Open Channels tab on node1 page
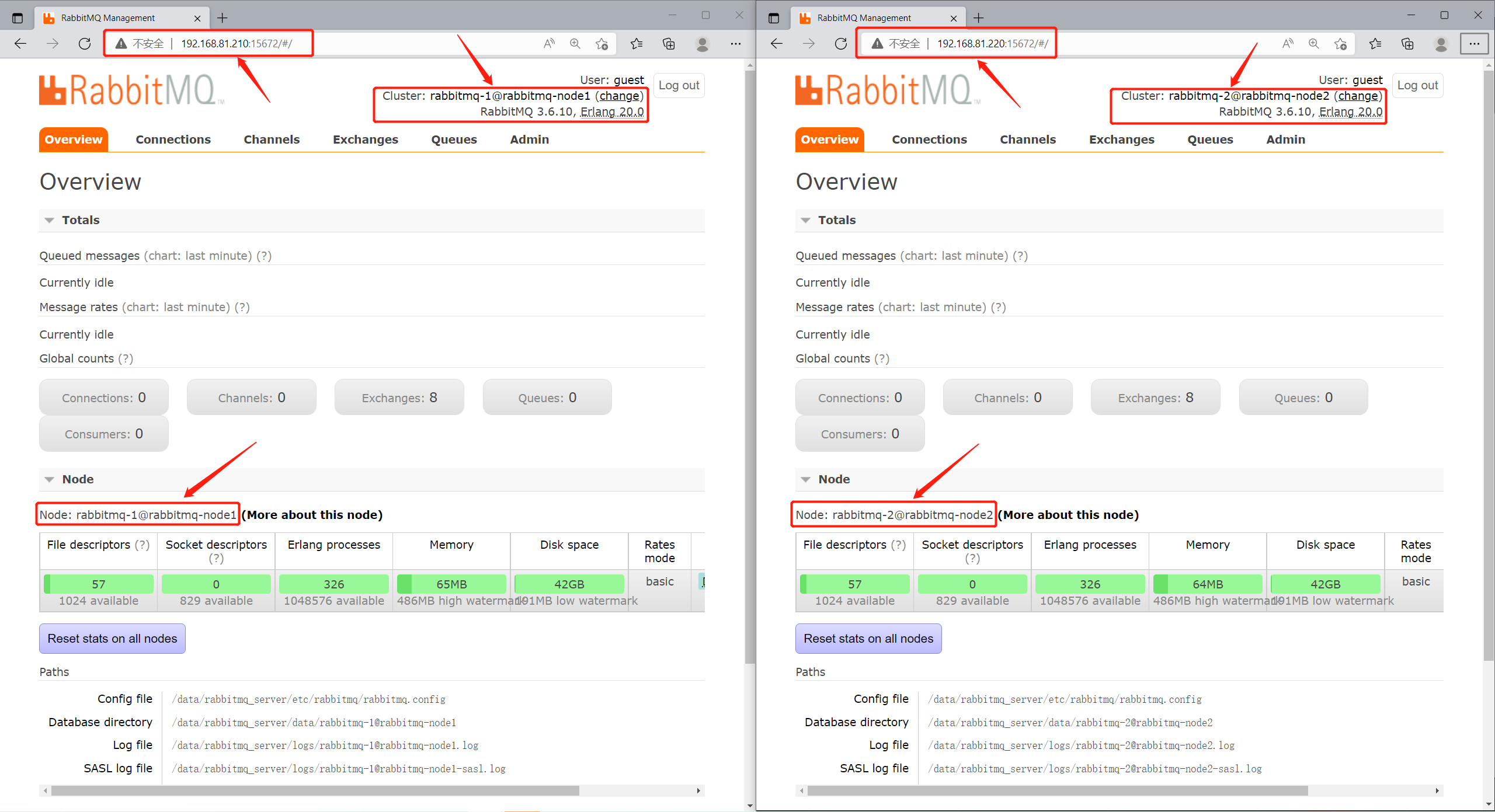Image resolution: width=1495 pixels, height=812 pixels. [272, 140]
